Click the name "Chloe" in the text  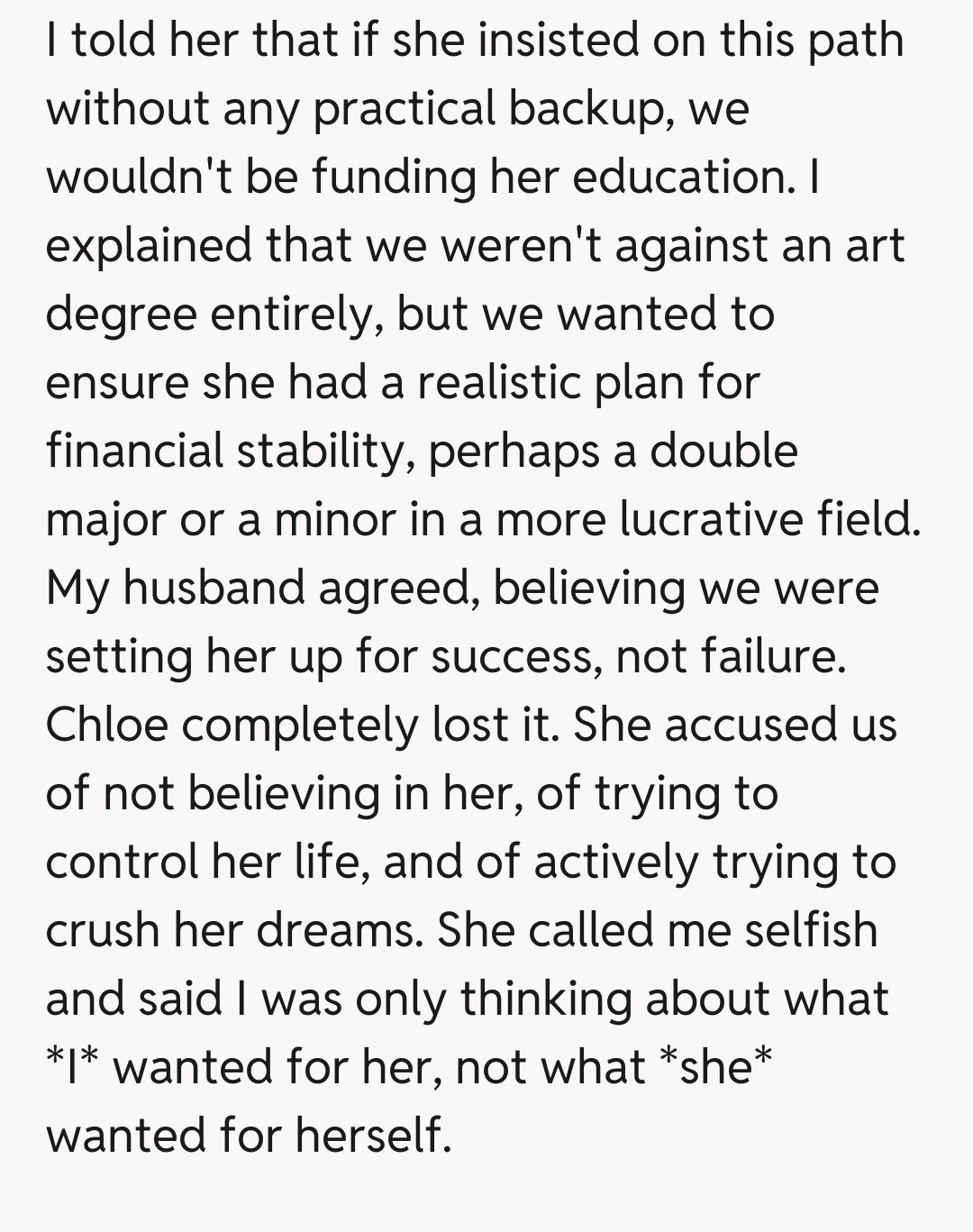click(106, 725)
